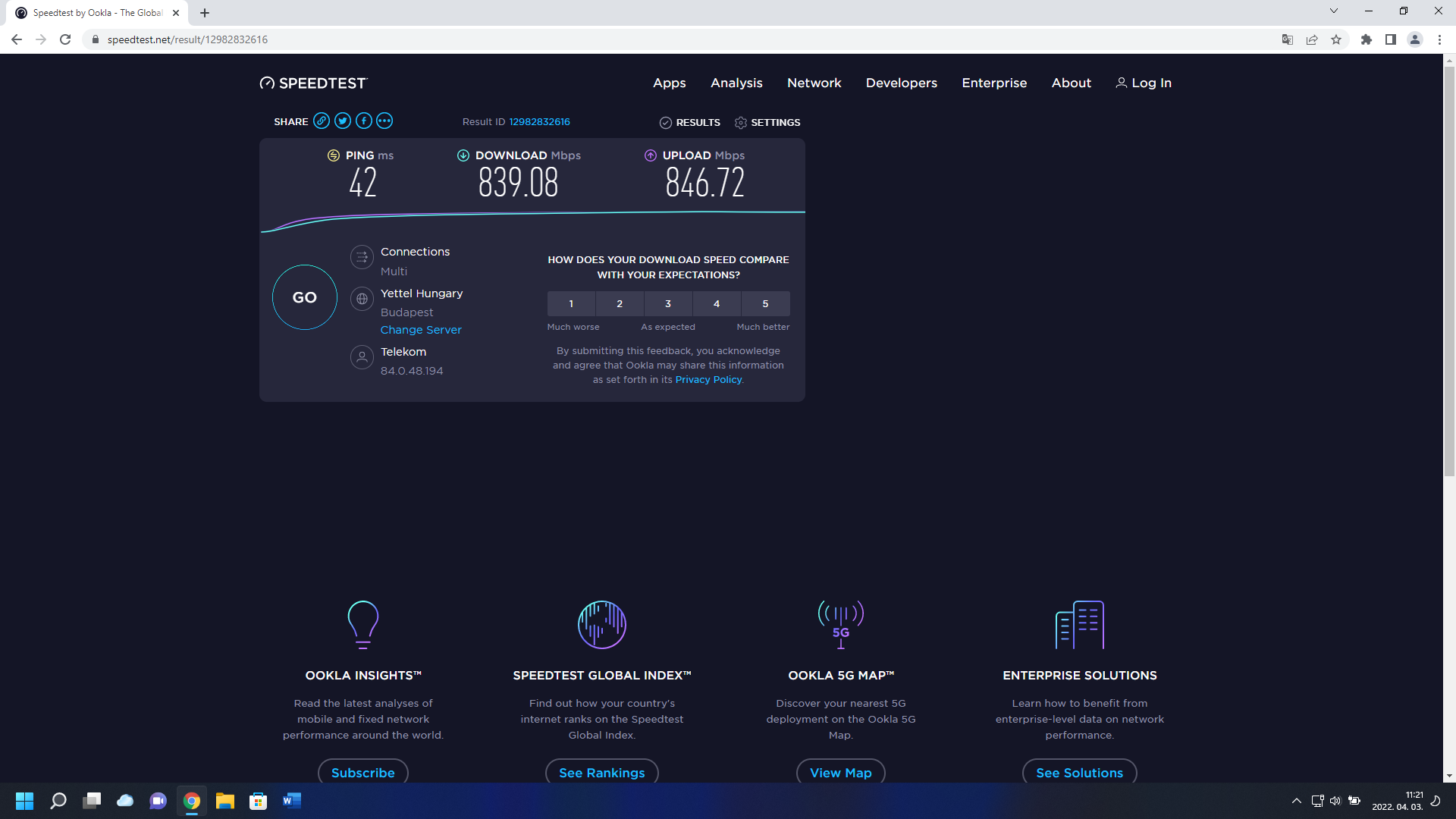Click the SETTINGS label
The image size is (1456, 819).
776,122
